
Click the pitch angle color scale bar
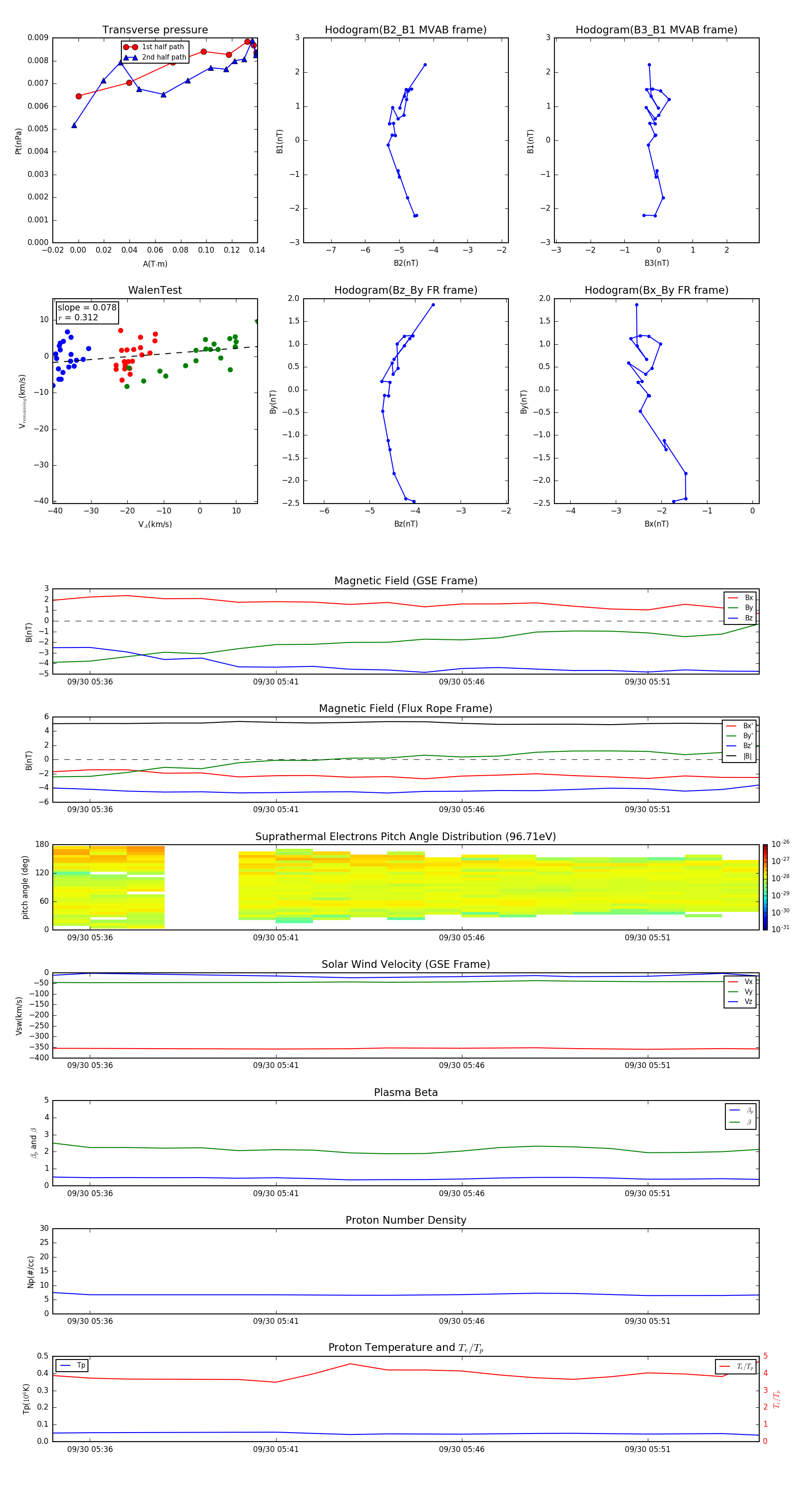click(x=765, y=887)
